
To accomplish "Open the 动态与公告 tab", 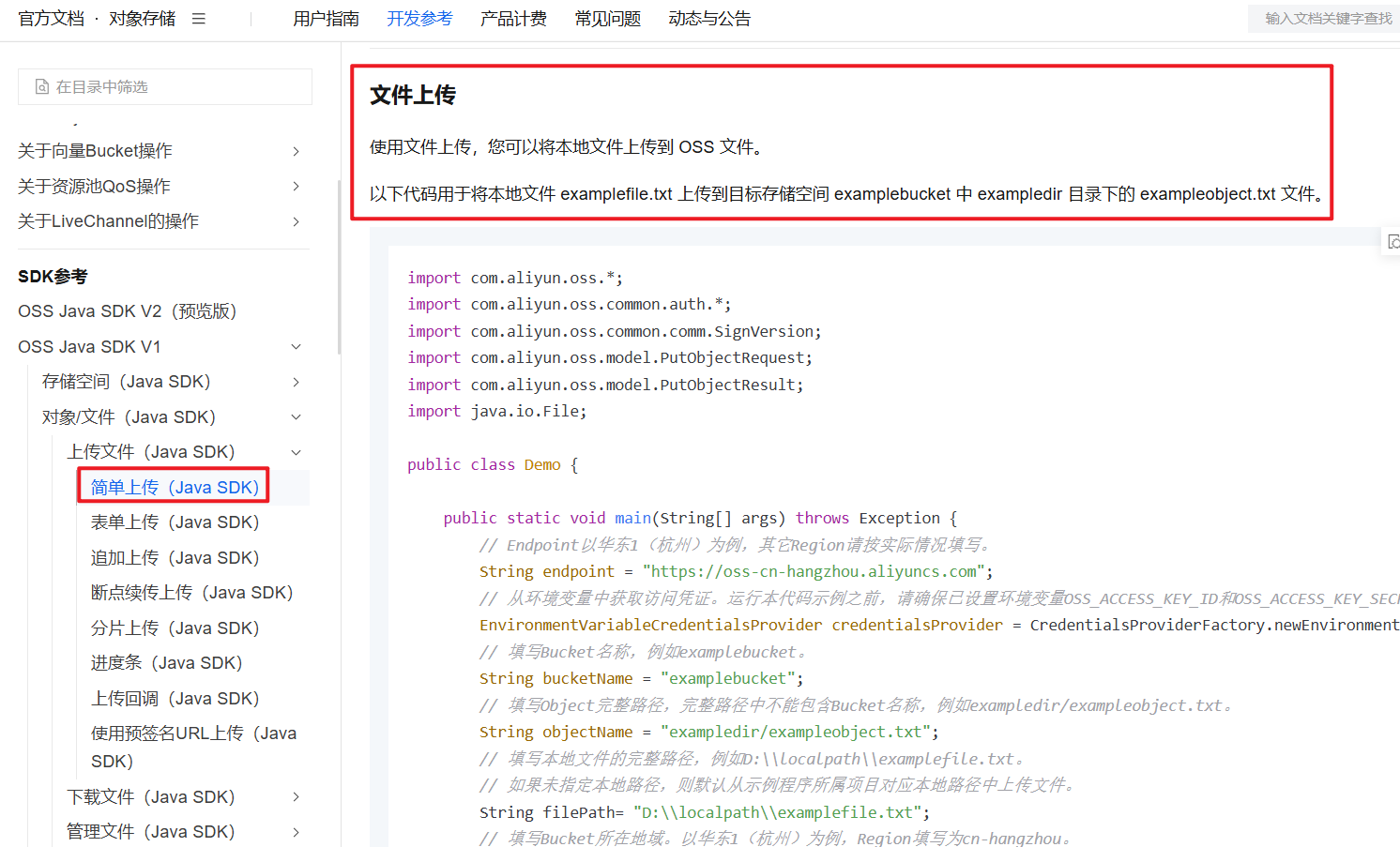I will [709, 19].
